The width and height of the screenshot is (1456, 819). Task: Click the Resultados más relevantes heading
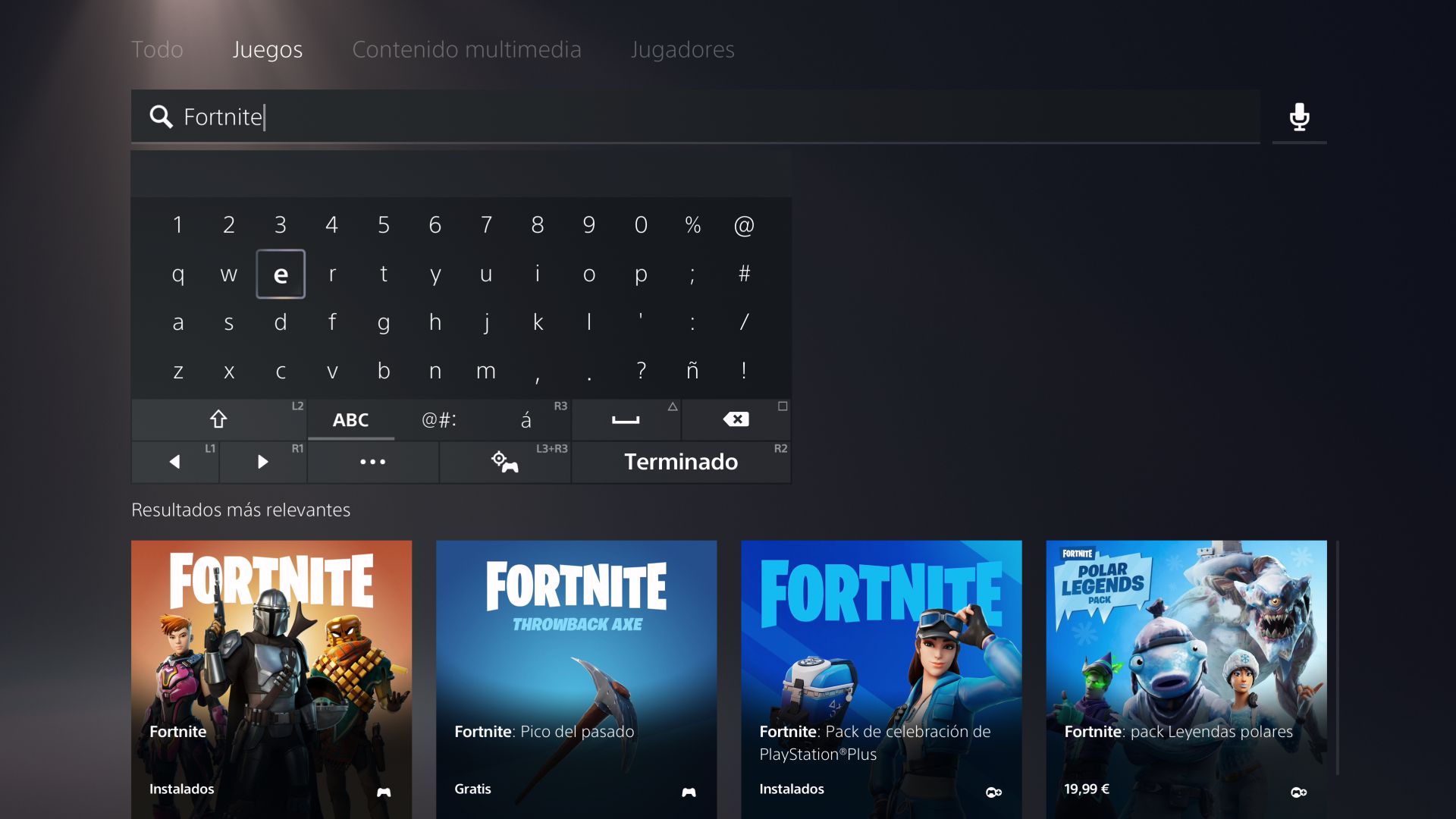pos(240,510)
